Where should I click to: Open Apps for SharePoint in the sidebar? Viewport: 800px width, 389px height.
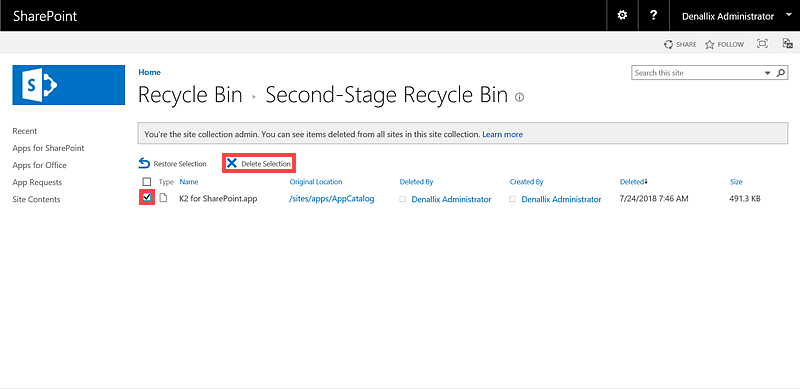point(48,148)
